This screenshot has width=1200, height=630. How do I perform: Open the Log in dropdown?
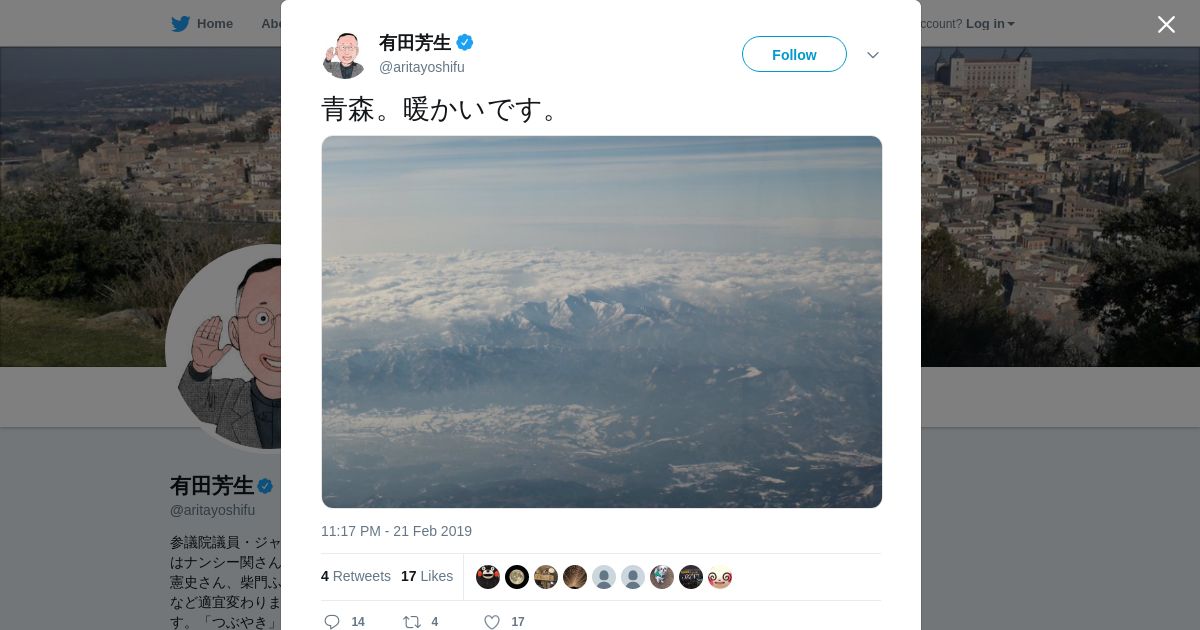click(x=990, y=24)
